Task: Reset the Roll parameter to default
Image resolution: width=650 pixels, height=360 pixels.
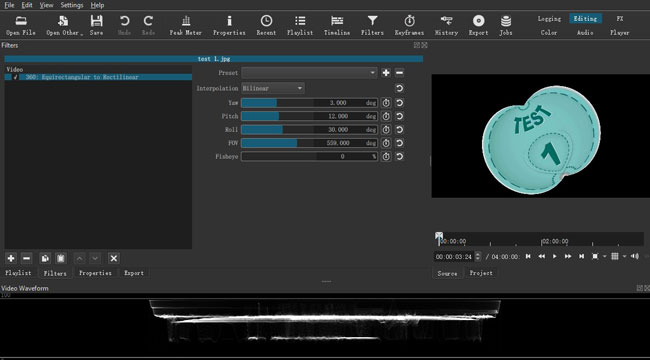Action: point(400,130)
